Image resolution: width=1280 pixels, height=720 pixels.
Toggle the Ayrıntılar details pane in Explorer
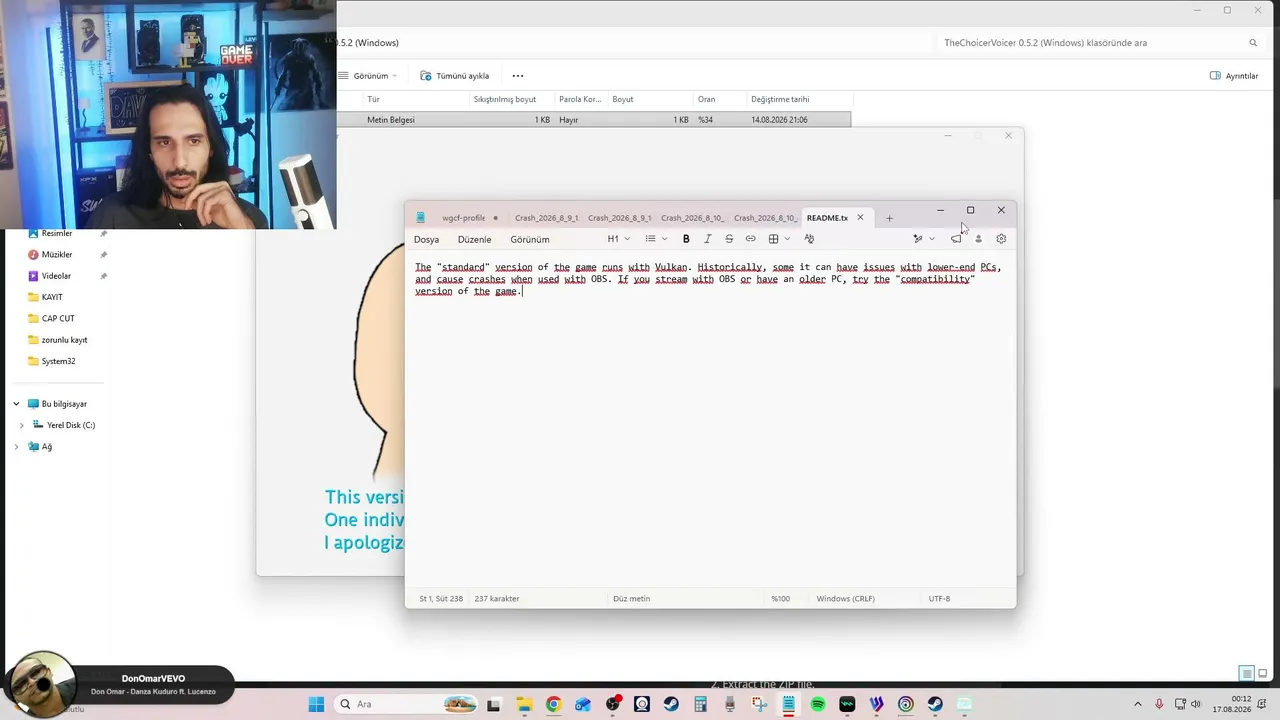click(x=1234, y=76)
